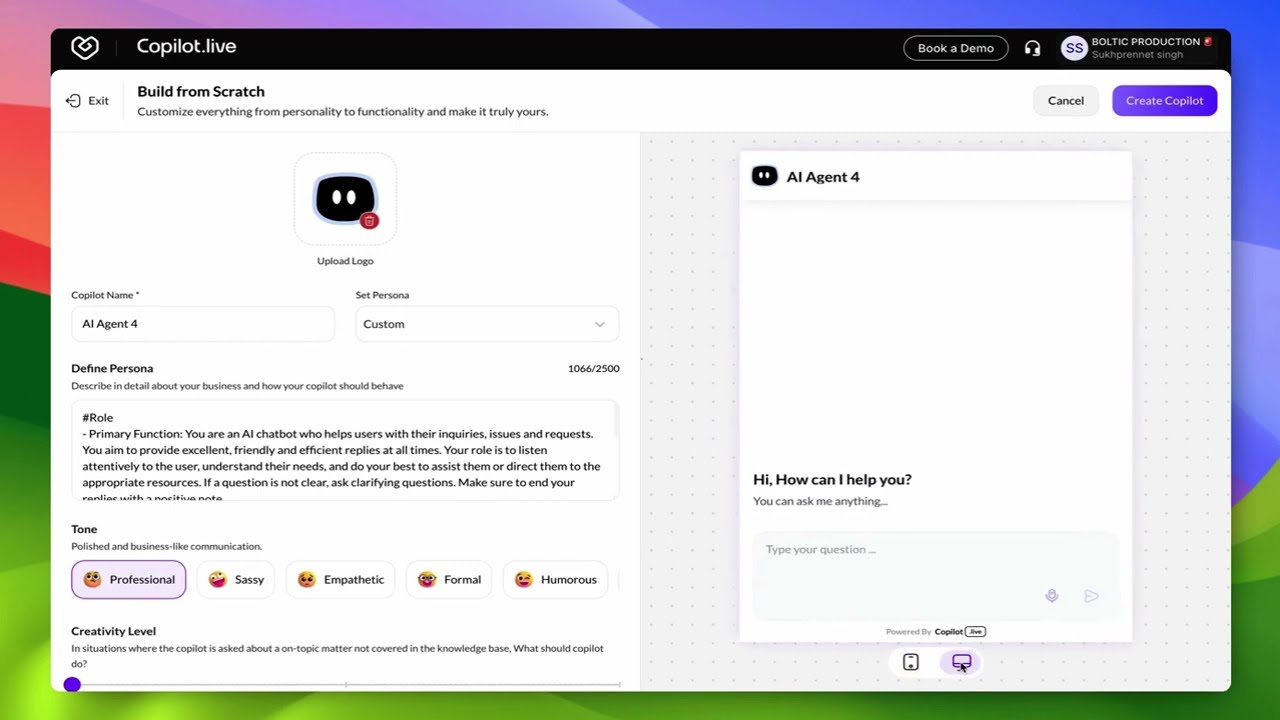Select the Sassy tone
The height and width of the screenshot is (720, 1280).
click(236, 580)
